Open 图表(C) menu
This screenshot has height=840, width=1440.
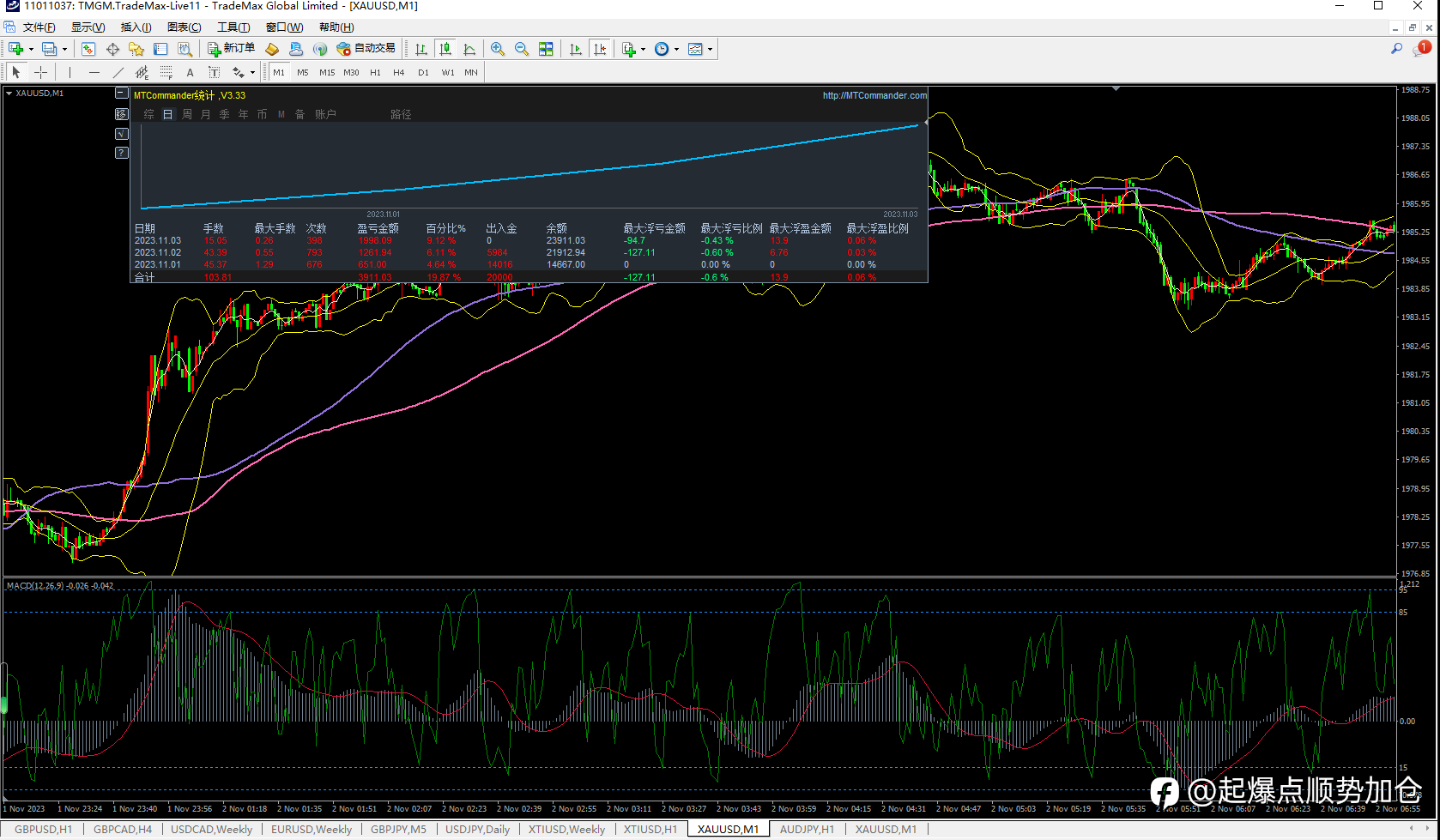[x=184, y=27]
